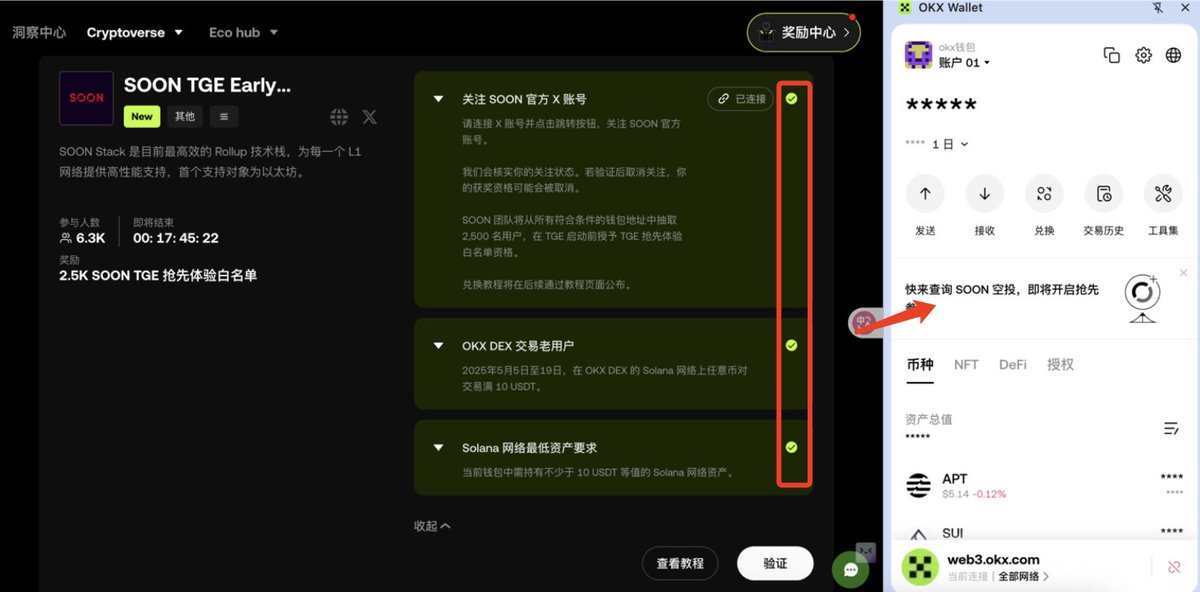Open the network globe icon in wallet

pyautogui.click(x=1174, y=55)
